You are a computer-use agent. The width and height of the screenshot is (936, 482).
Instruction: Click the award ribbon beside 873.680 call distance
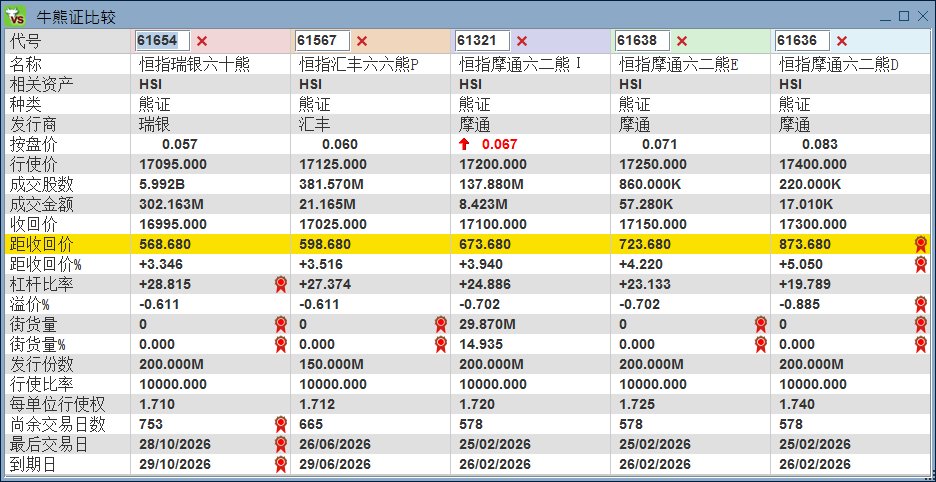click(x=920, y=244)
